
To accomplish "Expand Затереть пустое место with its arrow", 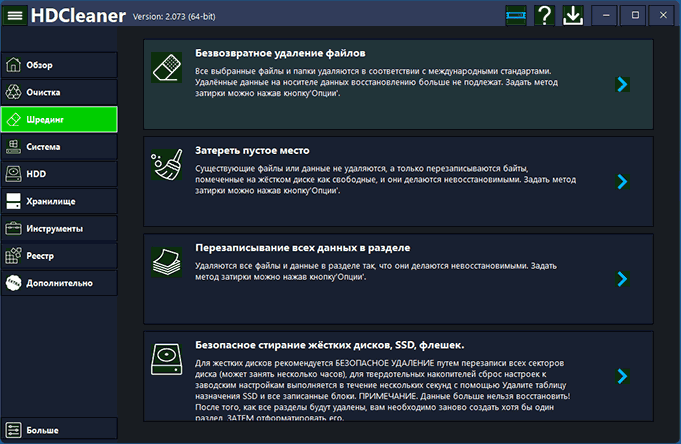I will 622,181.
